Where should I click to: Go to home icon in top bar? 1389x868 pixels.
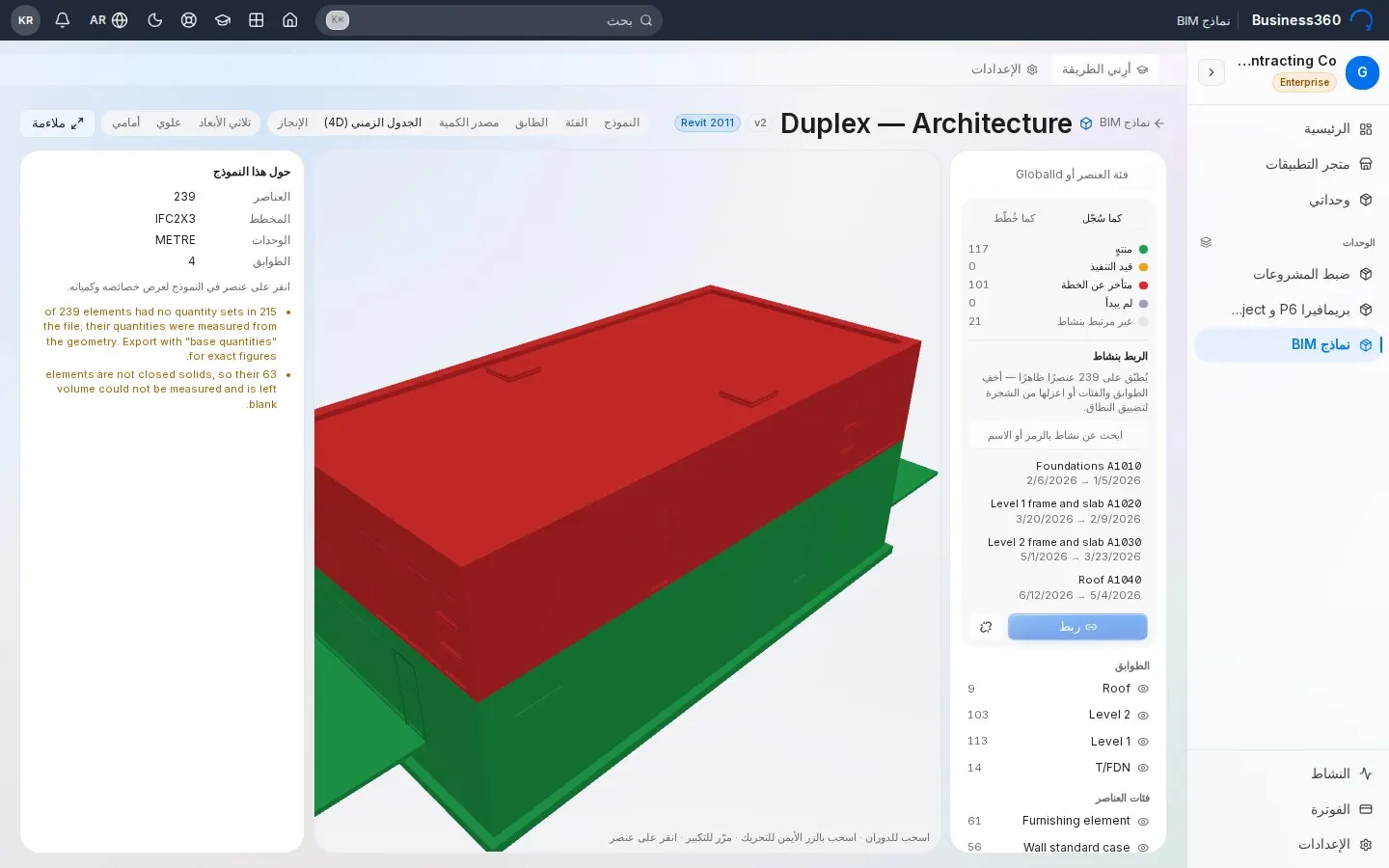pyautogui.click(x=290, y=20)
